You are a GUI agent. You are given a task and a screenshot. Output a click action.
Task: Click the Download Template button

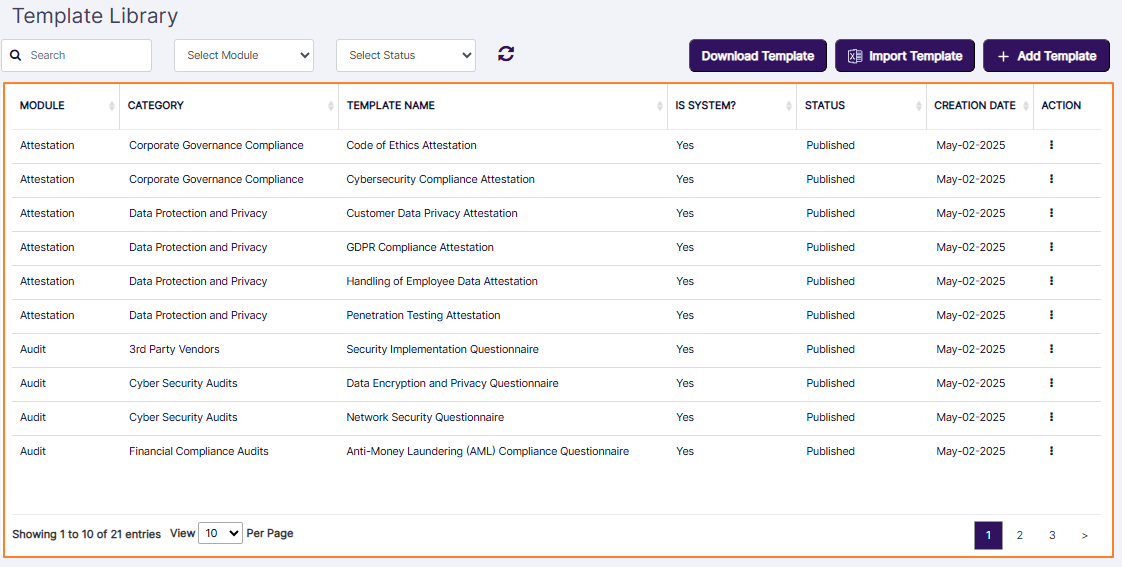coord(758,56)
